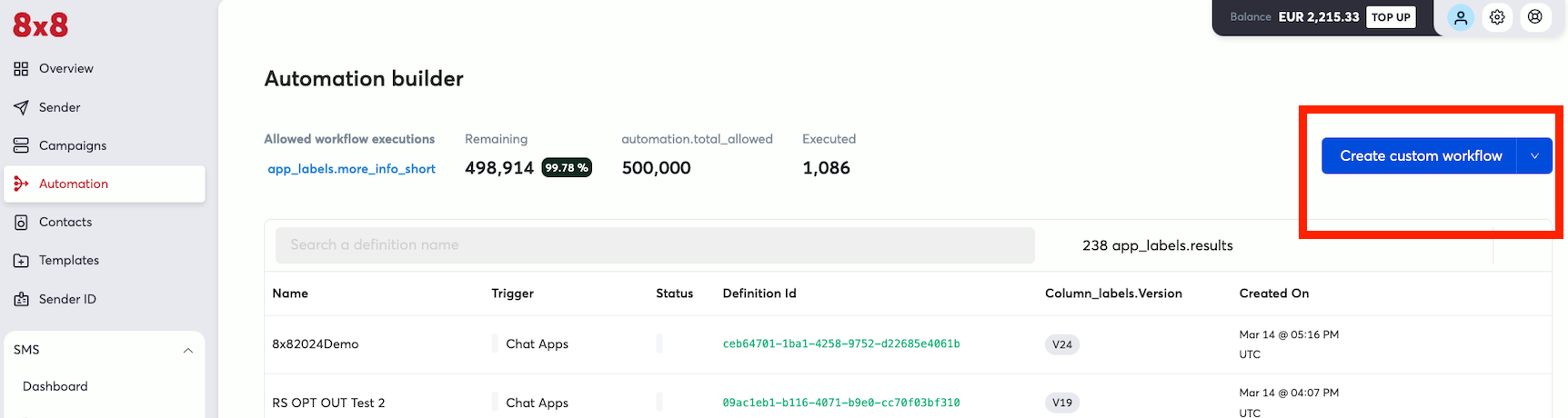Click the Templates folder icon

tap(21, 261)
